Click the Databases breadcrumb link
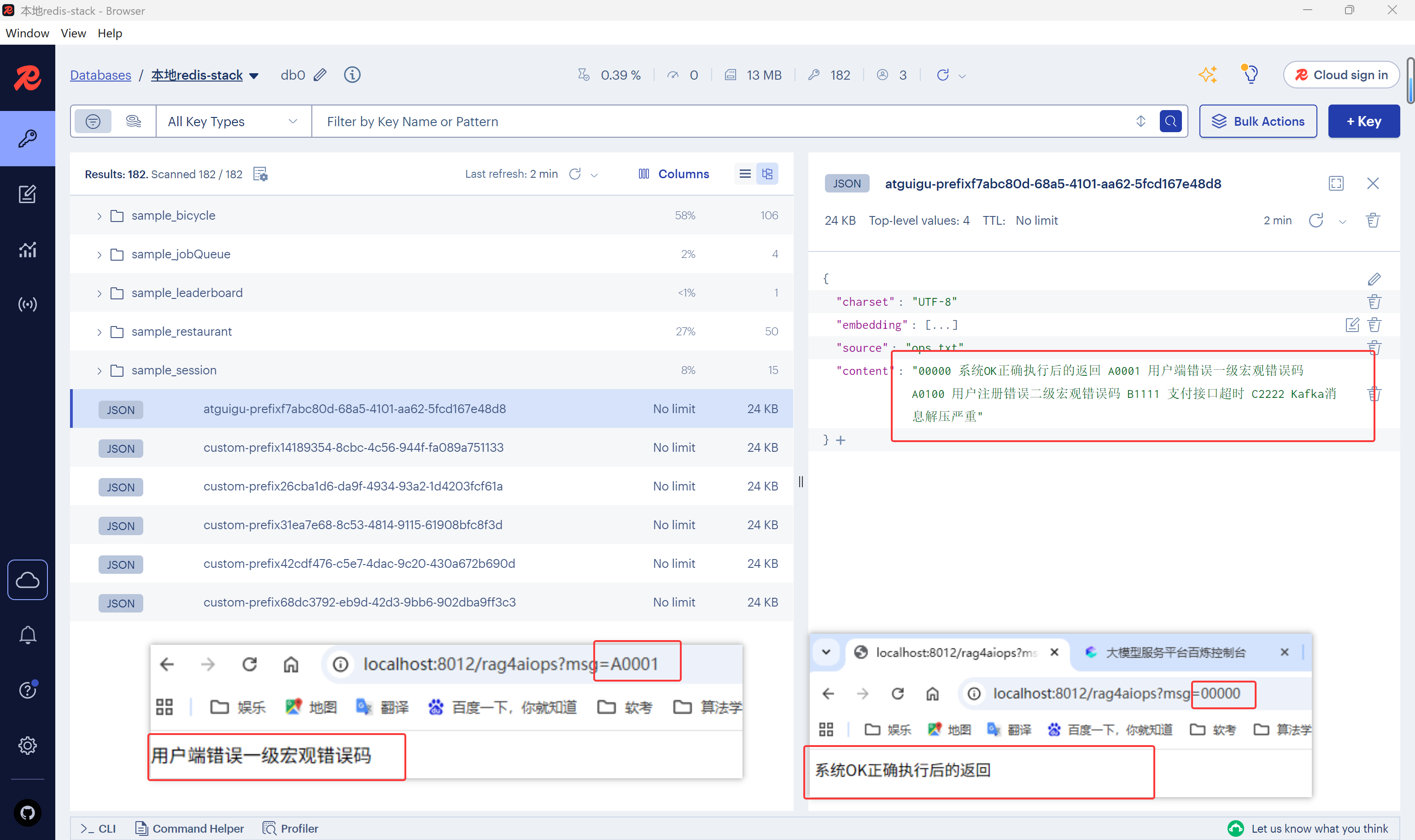Screen dimensions: 1415x840 (x=100, y=75)
